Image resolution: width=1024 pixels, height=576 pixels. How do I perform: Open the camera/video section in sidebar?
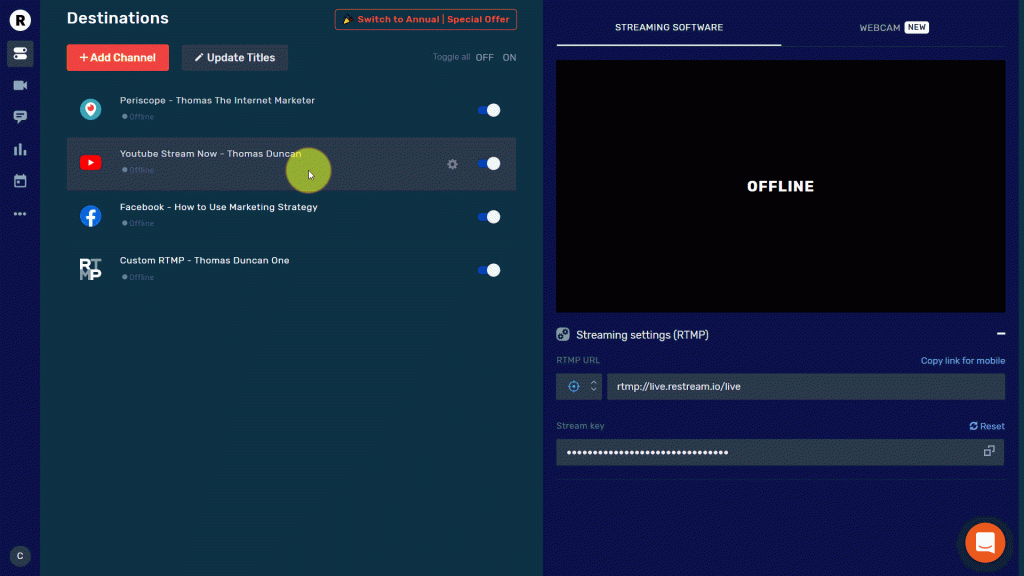pyautogui.click(x=20, y=86)
